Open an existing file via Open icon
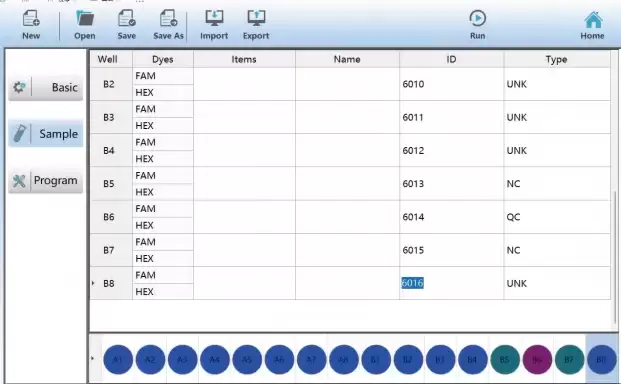Viewport: 621px width, 384px height. tap(85, 25)
